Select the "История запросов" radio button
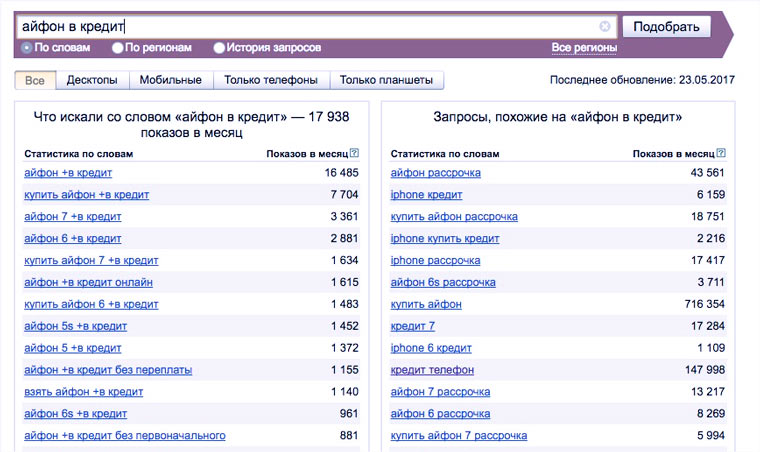Screen dimensions: 760x452 (219, 47)
